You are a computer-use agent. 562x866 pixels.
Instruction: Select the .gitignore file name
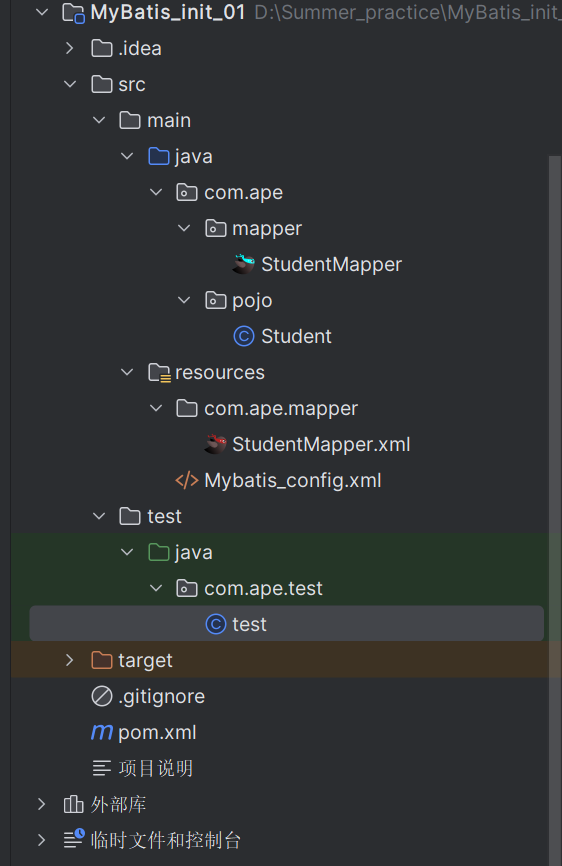click(161, 696)
